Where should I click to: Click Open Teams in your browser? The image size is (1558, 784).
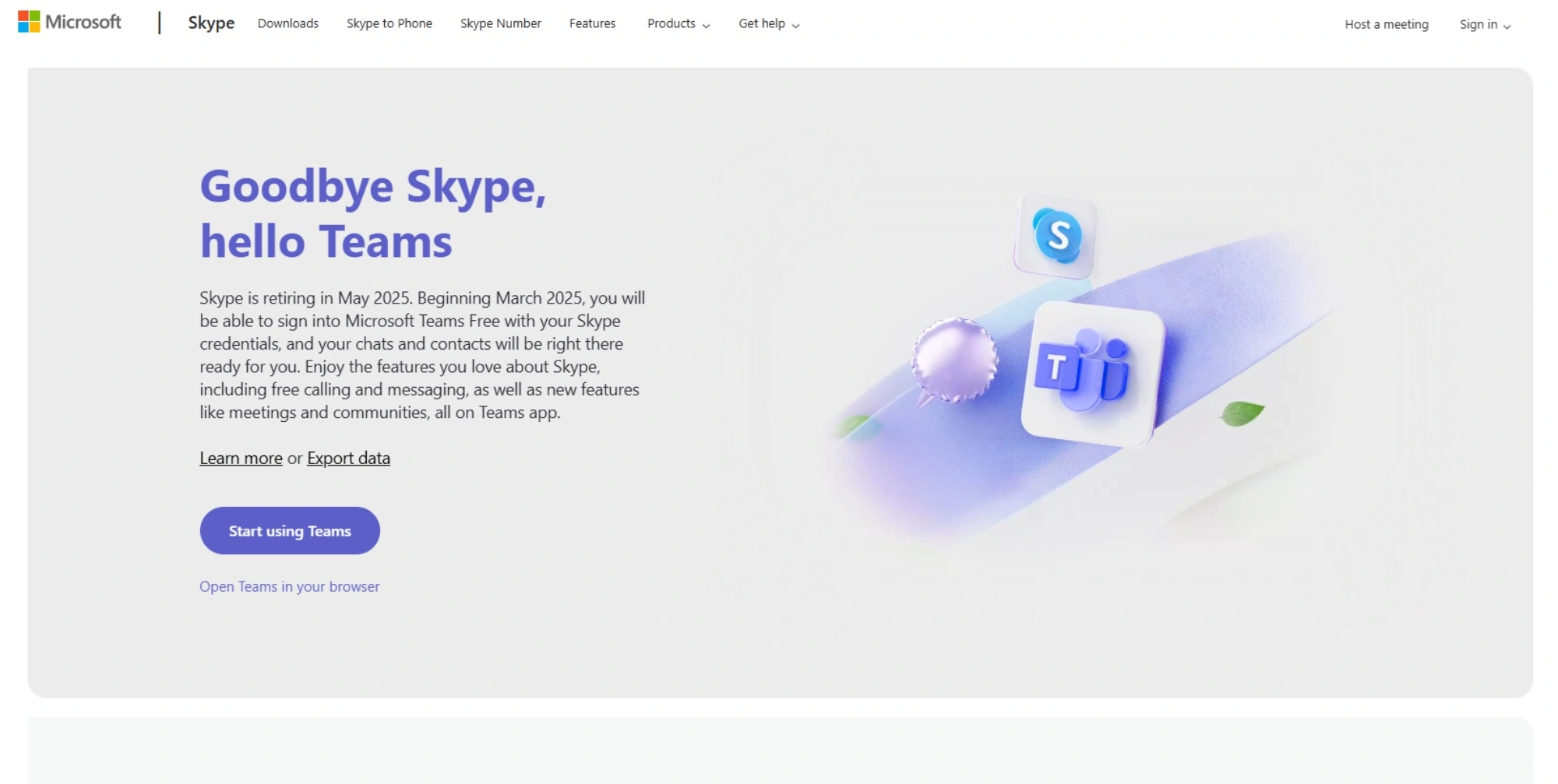click(x=289, y=587)
